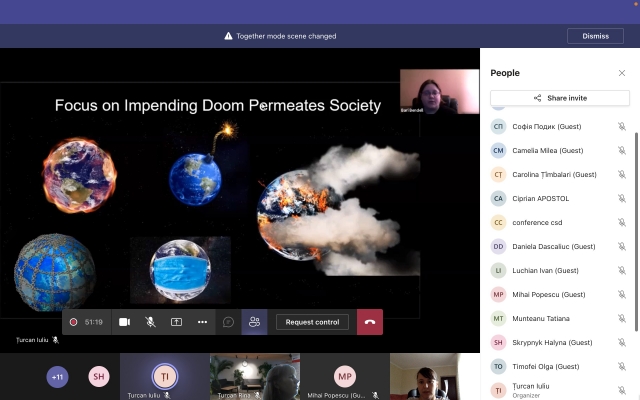
Task: Select the CM avatar for Camelia Milea
Action: tap(498, 151)
